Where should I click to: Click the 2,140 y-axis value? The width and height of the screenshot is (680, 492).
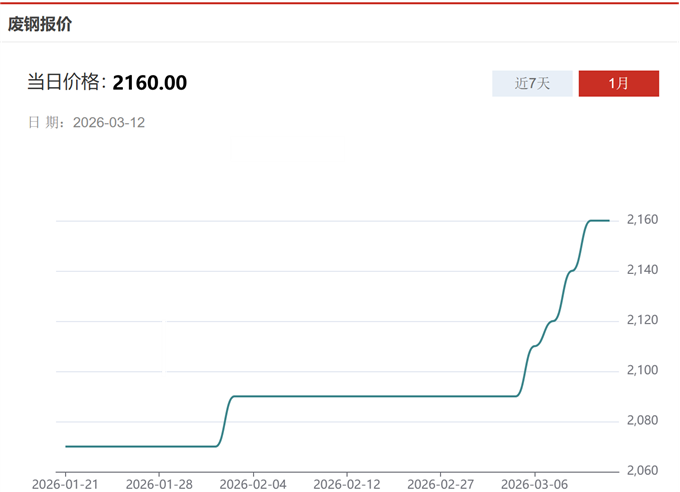point(642,270)
